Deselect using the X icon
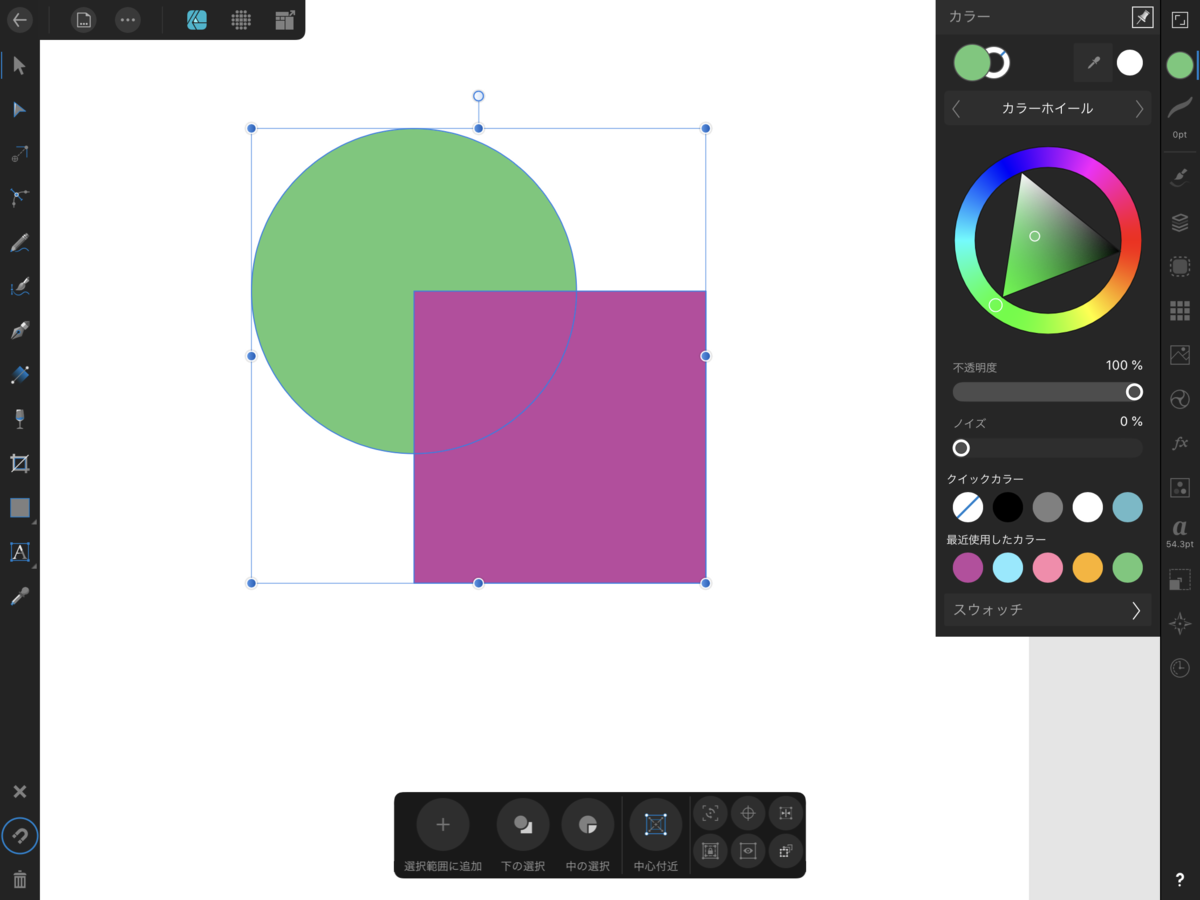 click(19, 792)
